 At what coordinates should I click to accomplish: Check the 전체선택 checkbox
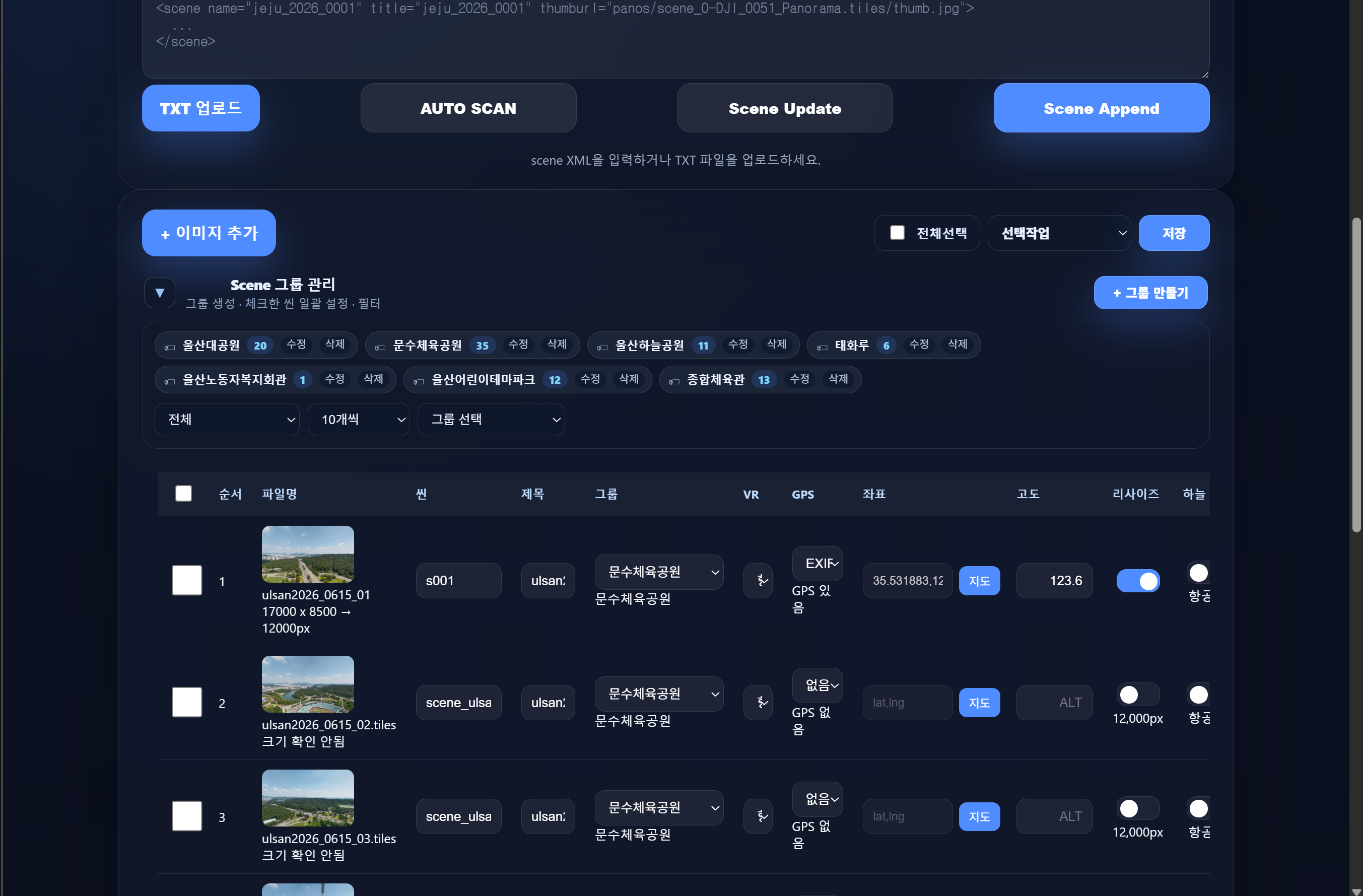pos(898,233)
